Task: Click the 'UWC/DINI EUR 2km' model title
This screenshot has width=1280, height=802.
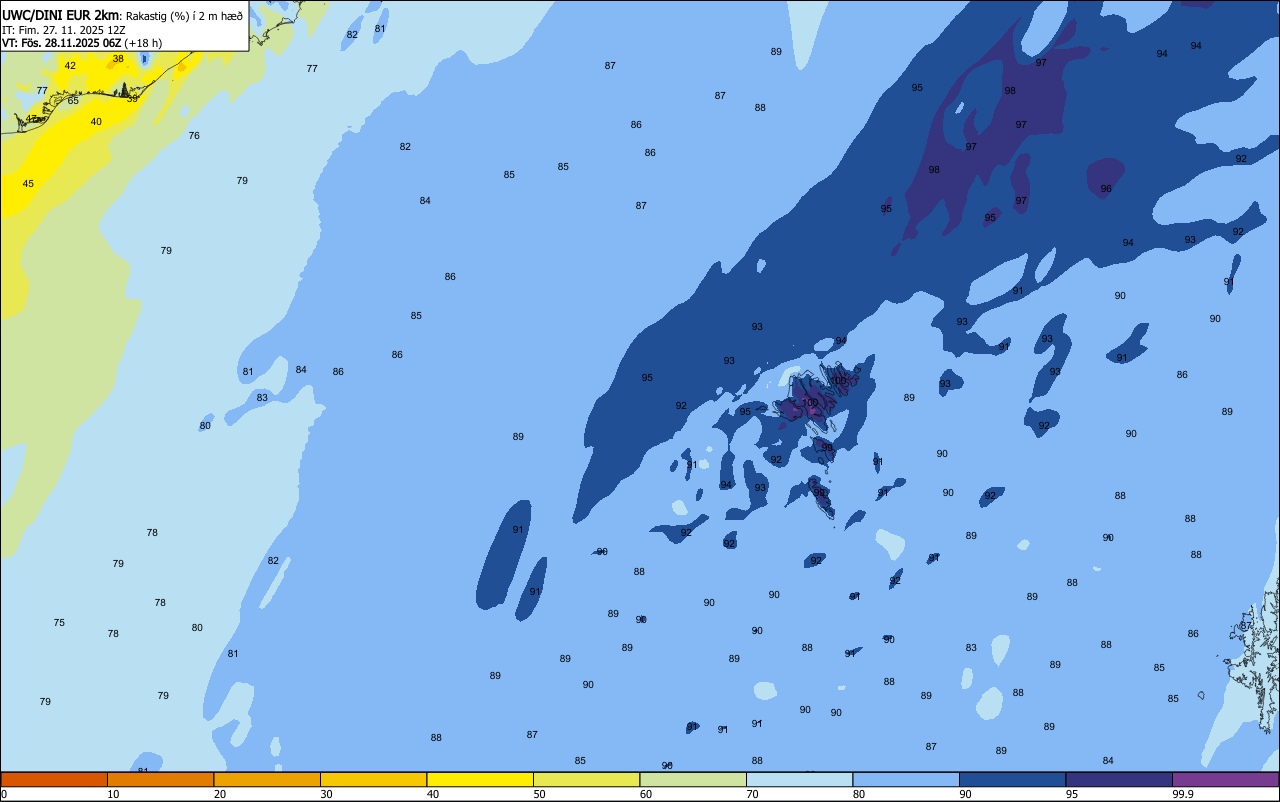Action: [x=60, y=15]
